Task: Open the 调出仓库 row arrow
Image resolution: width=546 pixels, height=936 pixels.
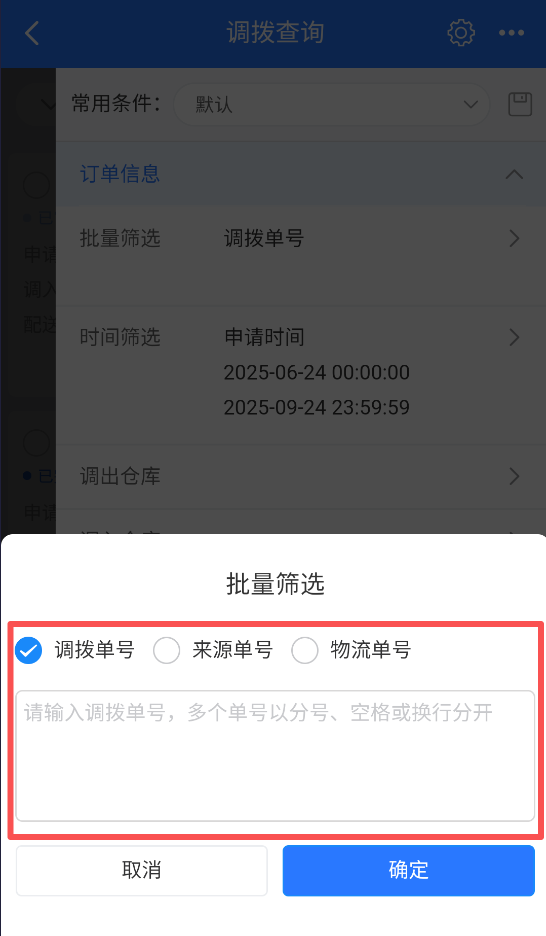Action: [514, 476]
